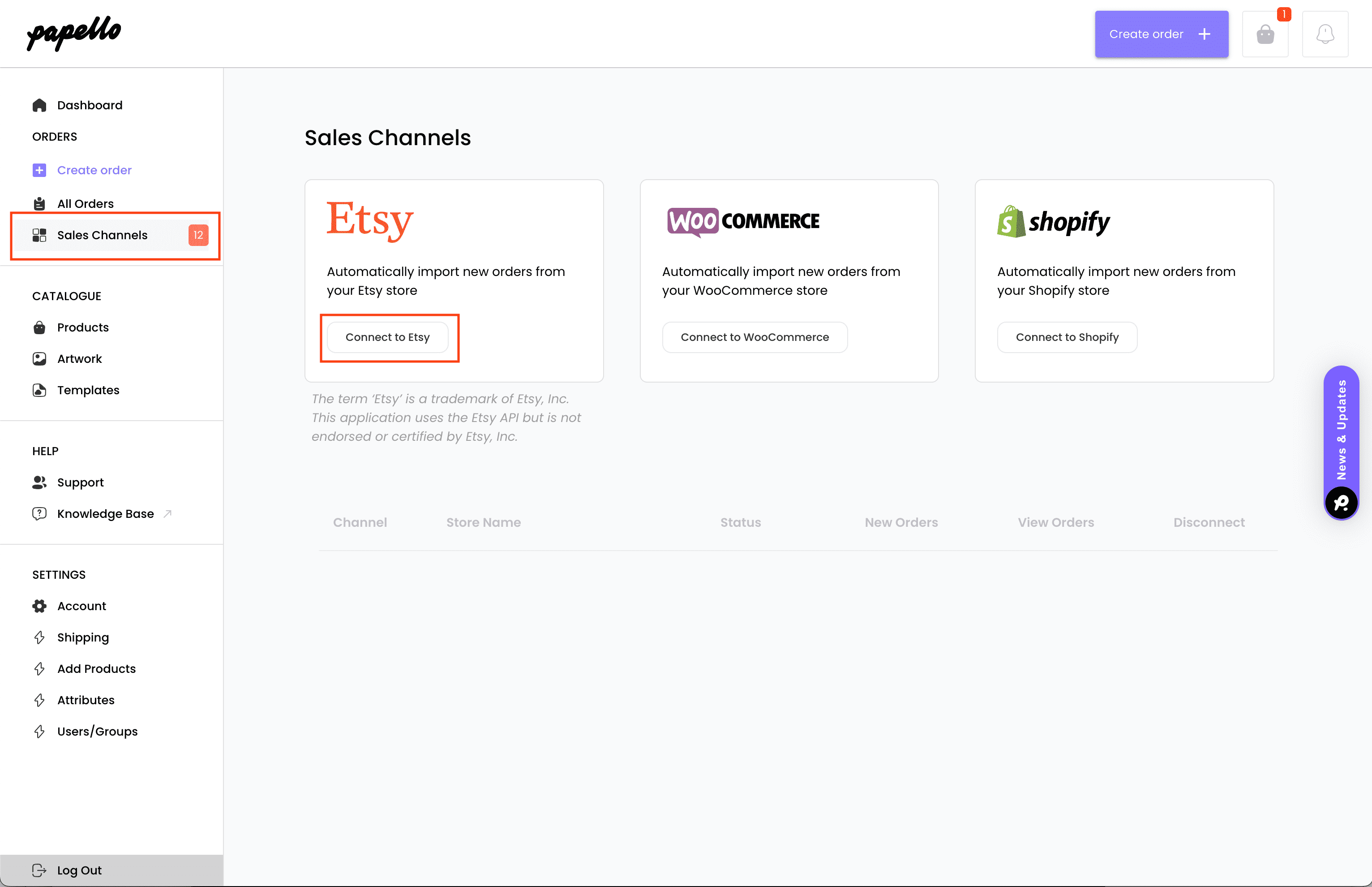Click Connect to Etsy button
This screenshot has width=1372, height=887.
[387, 337]
